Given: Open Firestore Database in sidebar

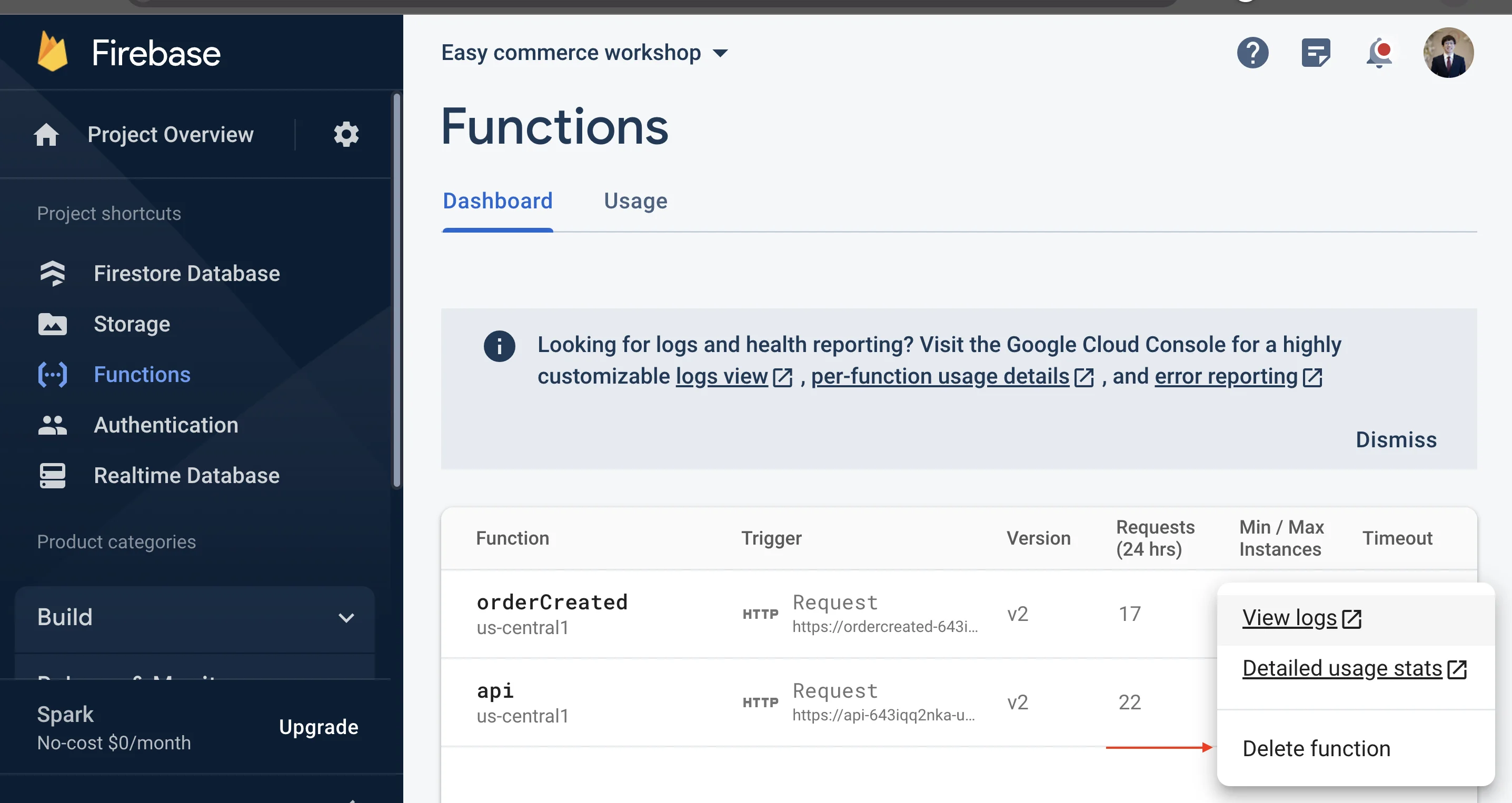Looking at the screenshot, I should [187, 273].
